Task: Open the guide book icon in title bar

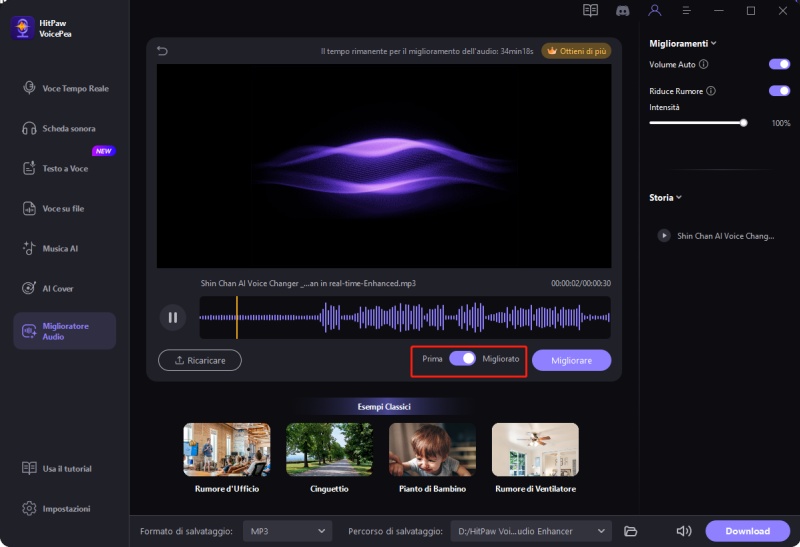Action: pyautogui.click(x=591, y=10)
